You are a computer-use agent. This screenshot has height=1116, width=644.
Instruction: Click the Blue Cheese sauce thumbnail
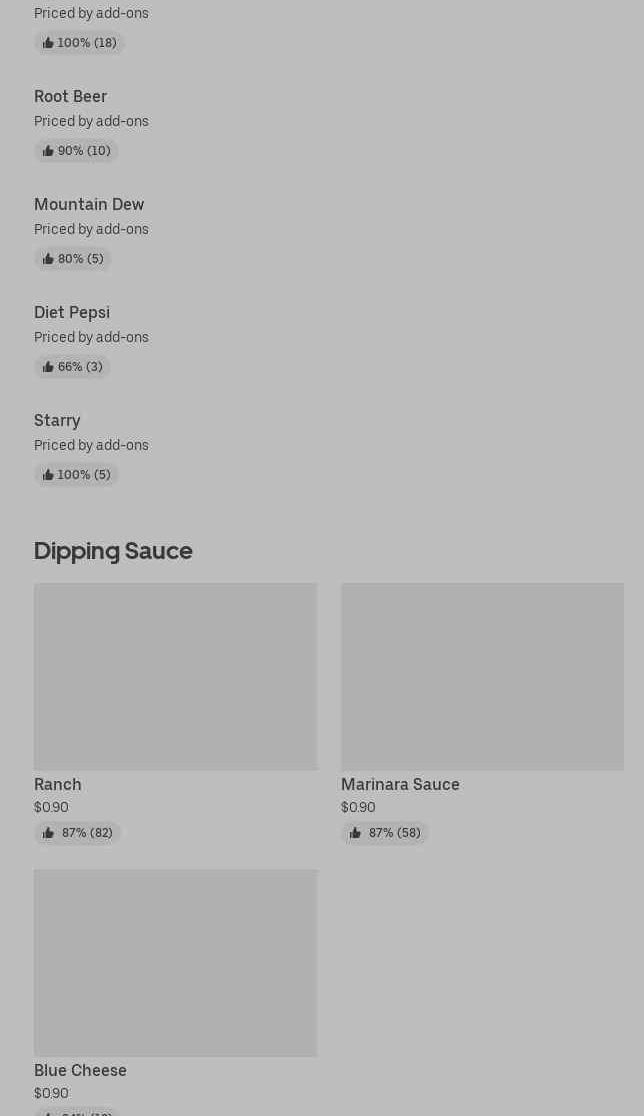click(175, 962)
